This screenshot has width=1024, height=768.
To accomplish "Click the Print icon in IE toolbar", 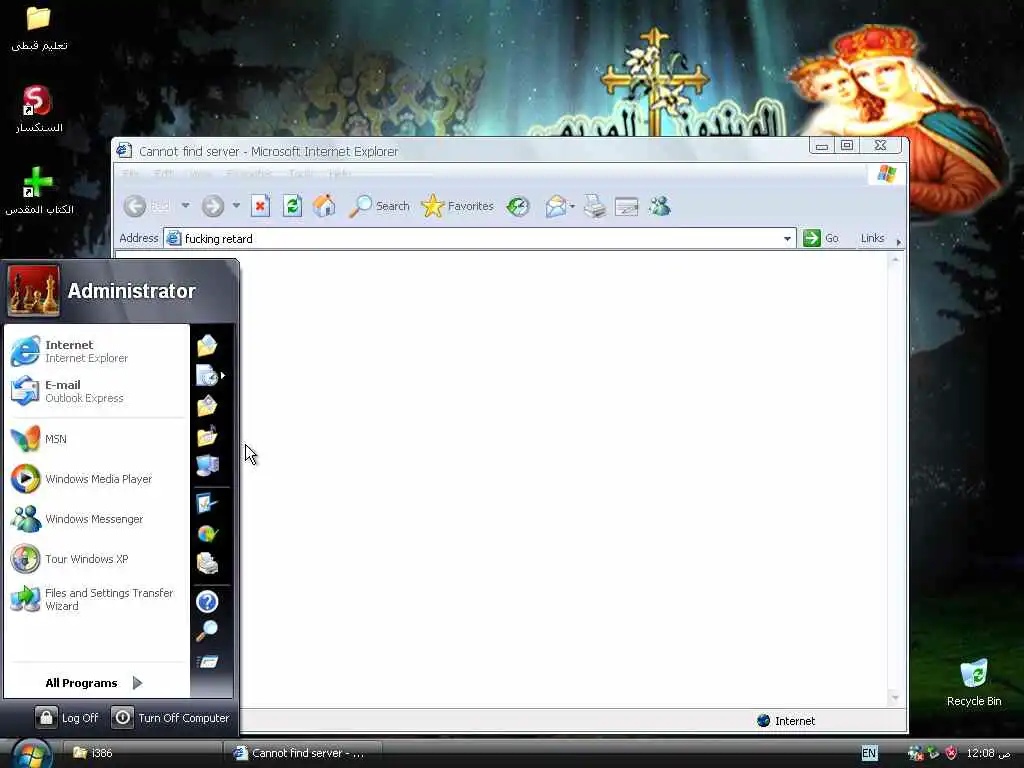I will (x=594, y=206).
